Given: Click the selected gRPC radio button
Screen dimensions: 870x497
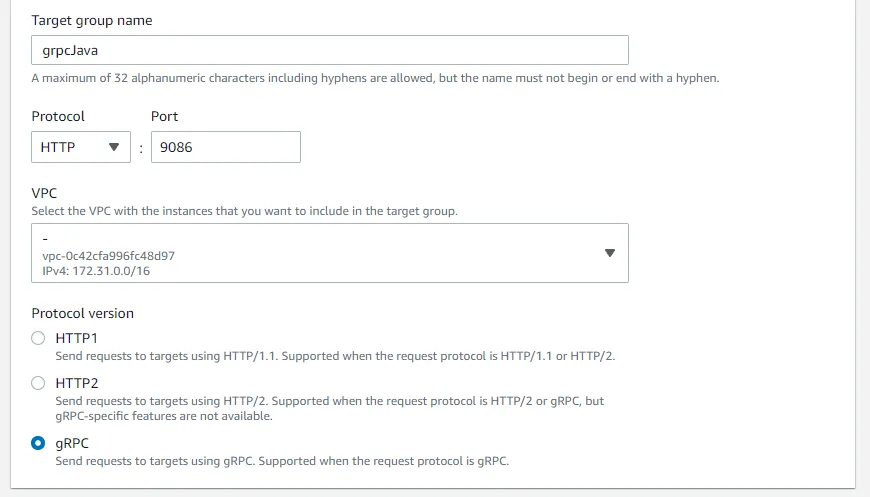Looking at the screenshot, I should (39, 443).
